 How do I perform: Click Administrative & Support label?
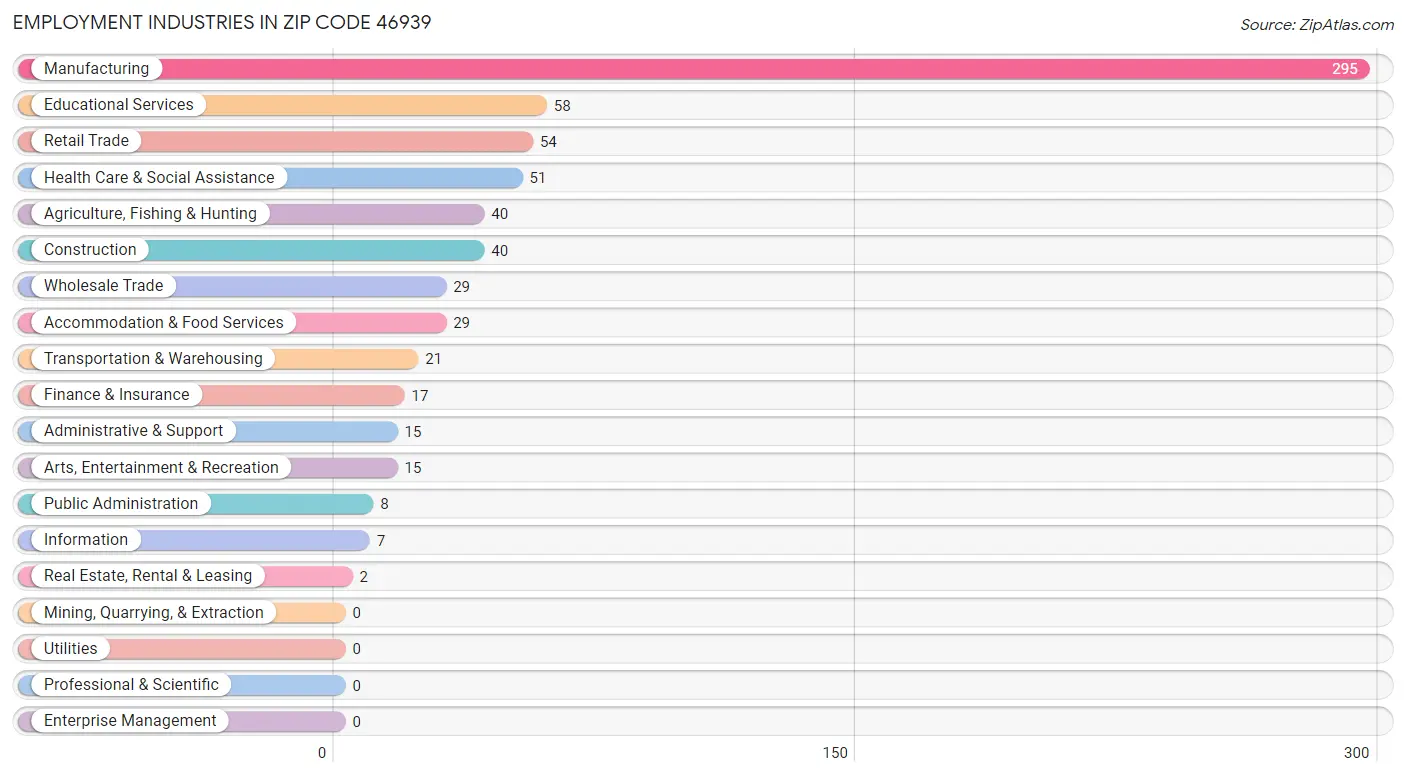point(133,431)
